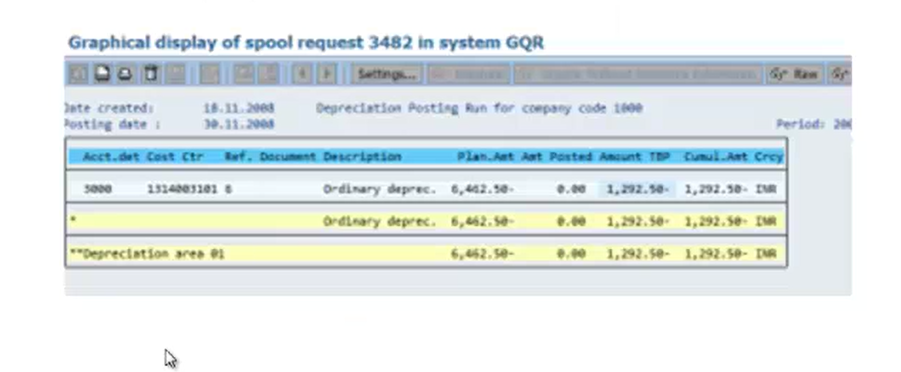
Task: Open the Settings... button
Action: click(387, 74)
